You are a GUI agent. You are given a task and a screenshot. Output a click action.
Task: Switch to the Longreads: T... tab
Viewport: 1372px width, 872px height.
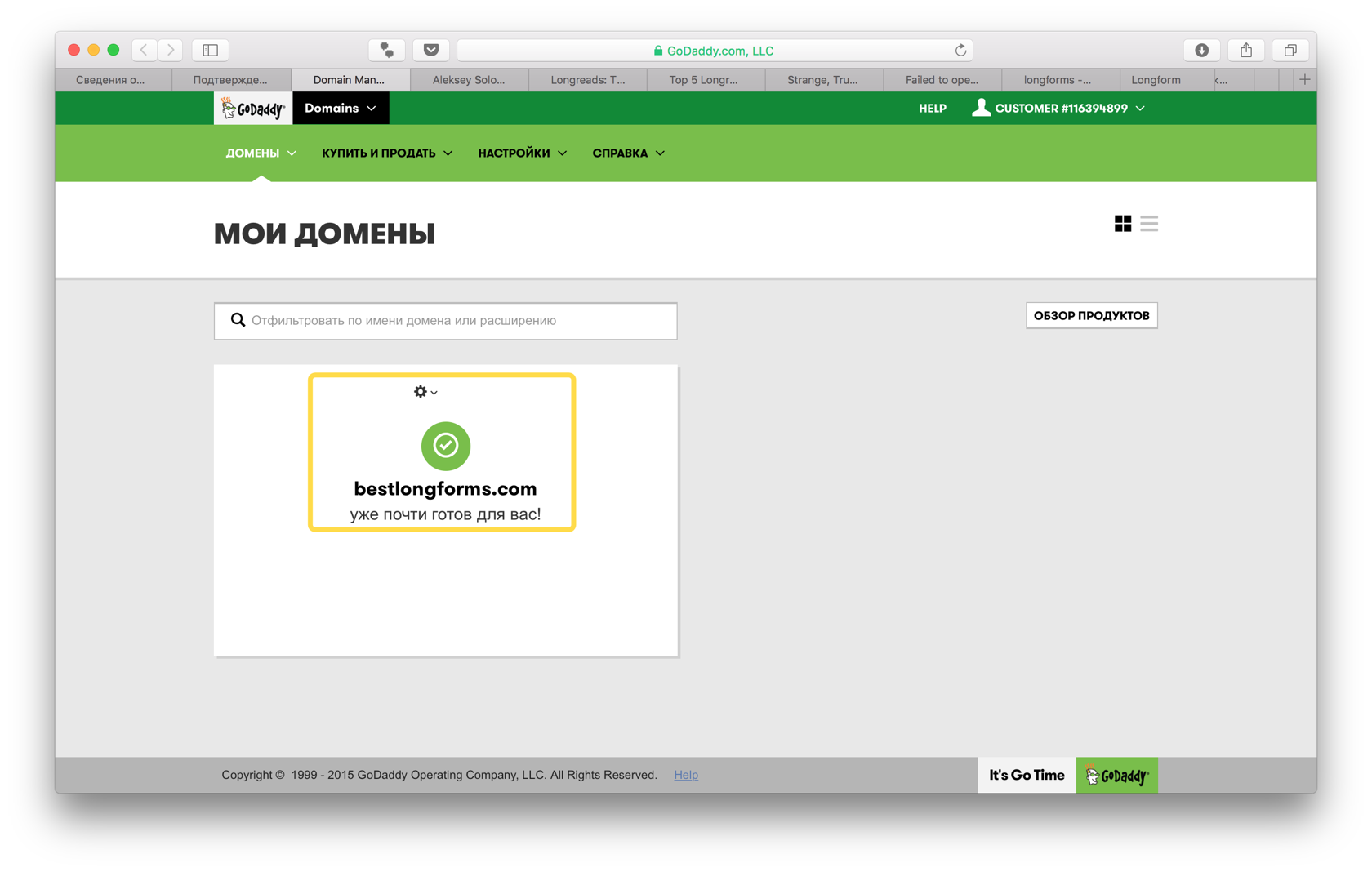pyautogui.click(x=588, y=79)
